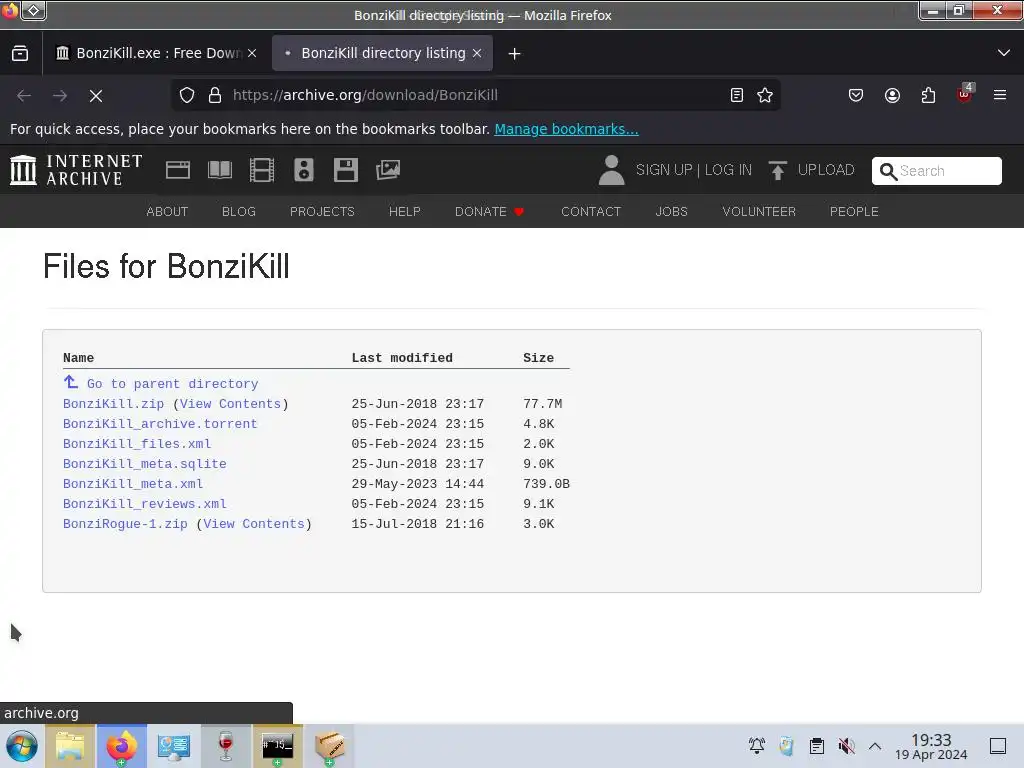Viewport: 1024px width, 768px height.
Task: Open BonziKill_reviews.xml
Action: pos(145,504)
